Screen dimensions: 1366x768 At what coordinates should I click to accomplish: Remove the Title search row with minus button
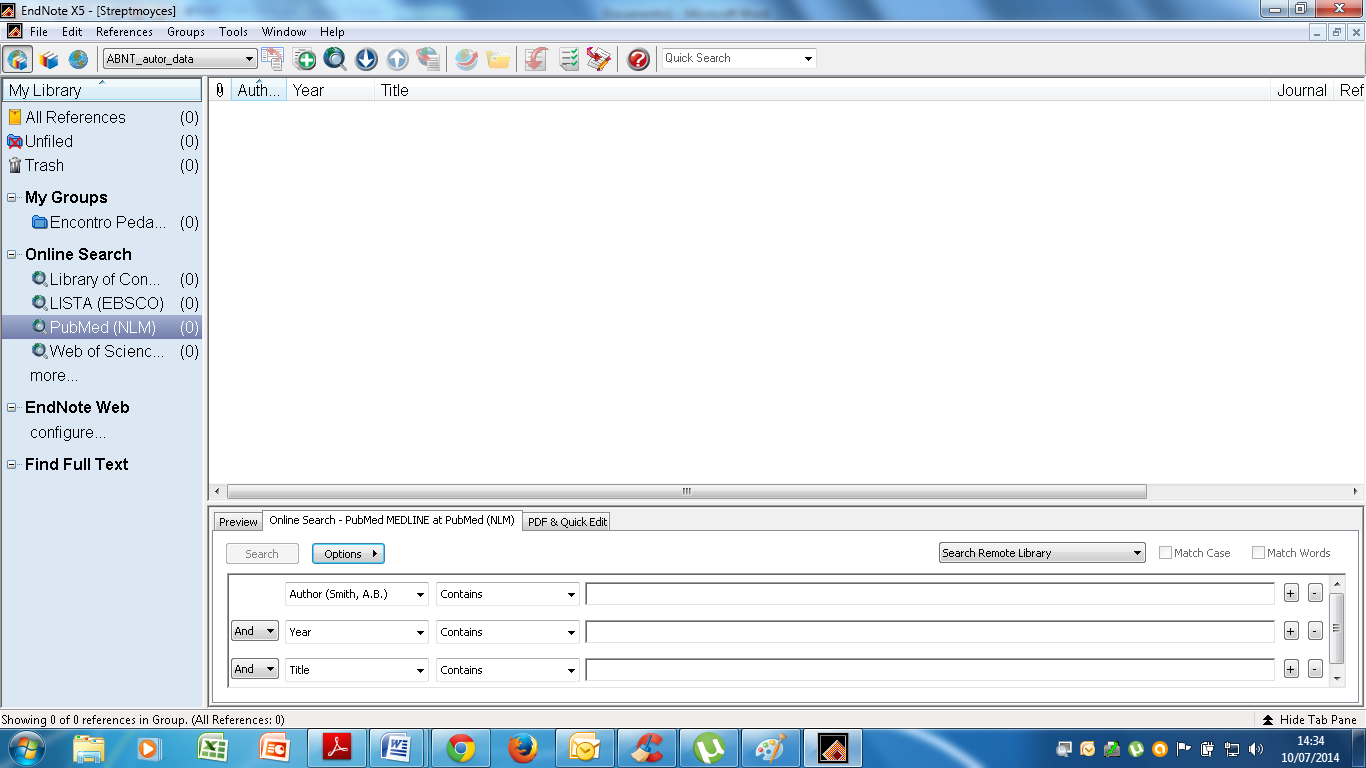[1315, 669]
